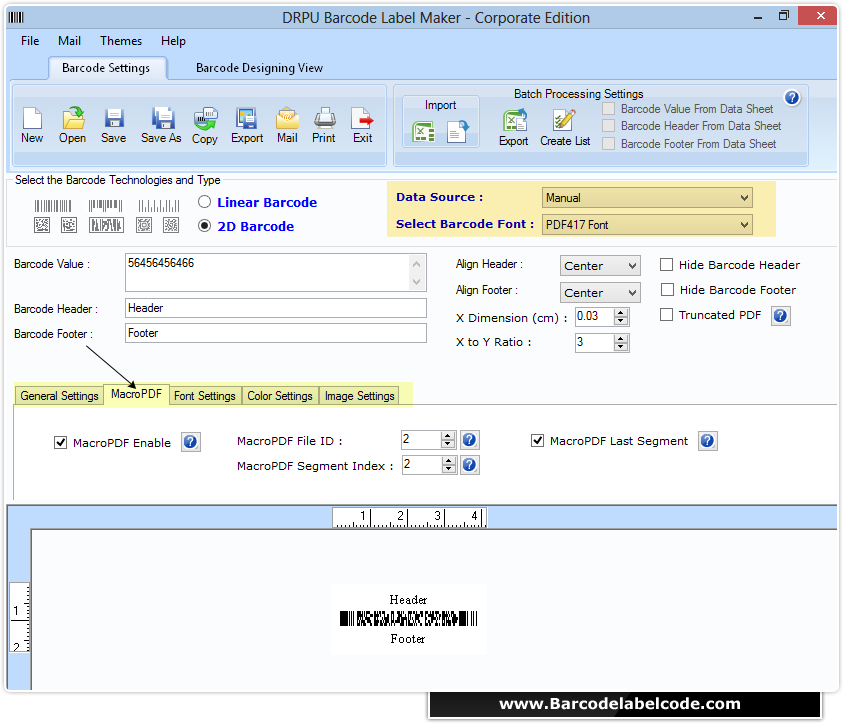Open a file with the Open icon
843x723 pixels.
tap(73, 125)
